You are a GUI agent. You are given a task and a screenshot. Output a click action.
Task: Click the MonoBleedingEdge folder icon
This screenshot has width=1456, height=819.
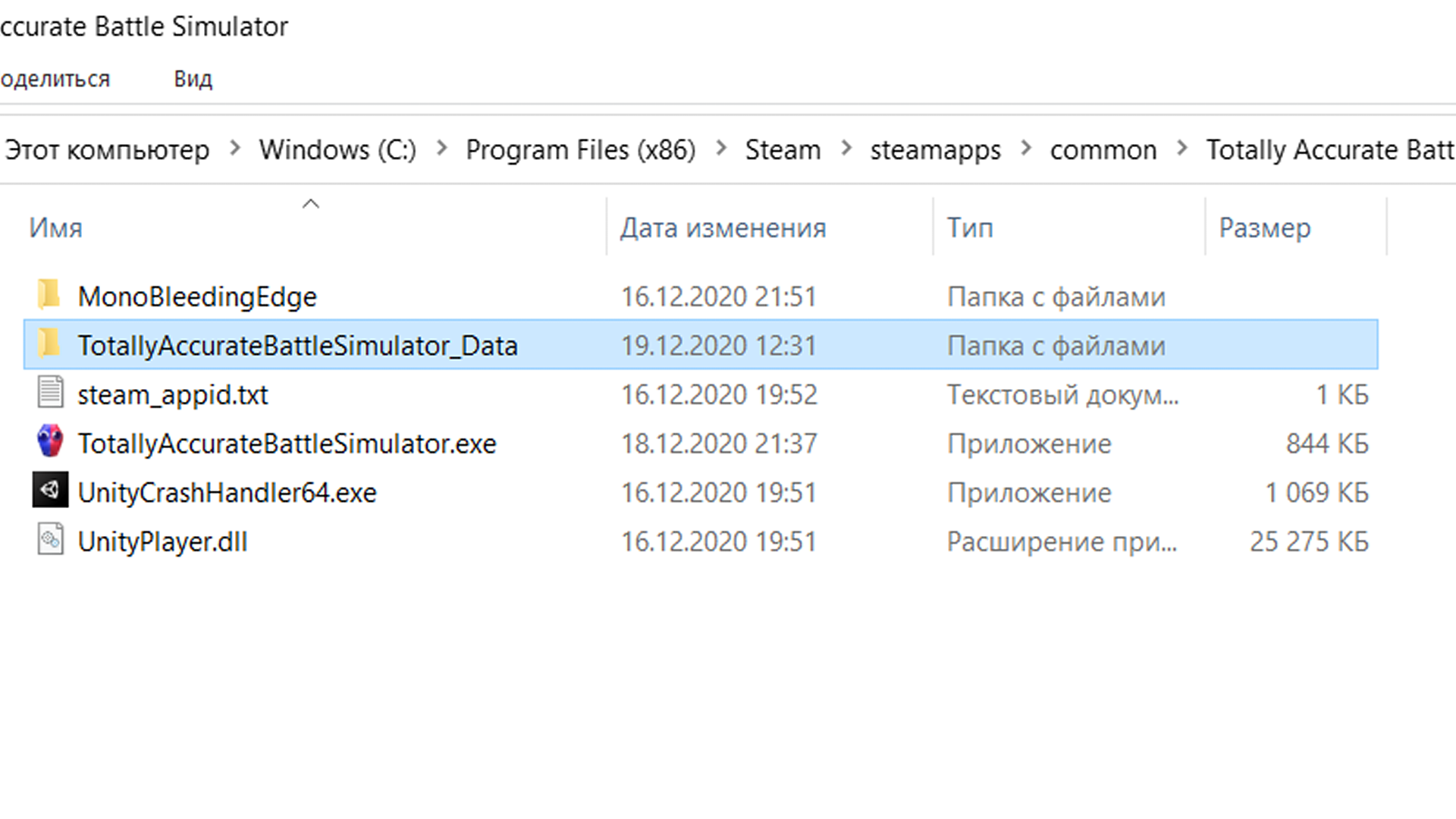point(49,296)
